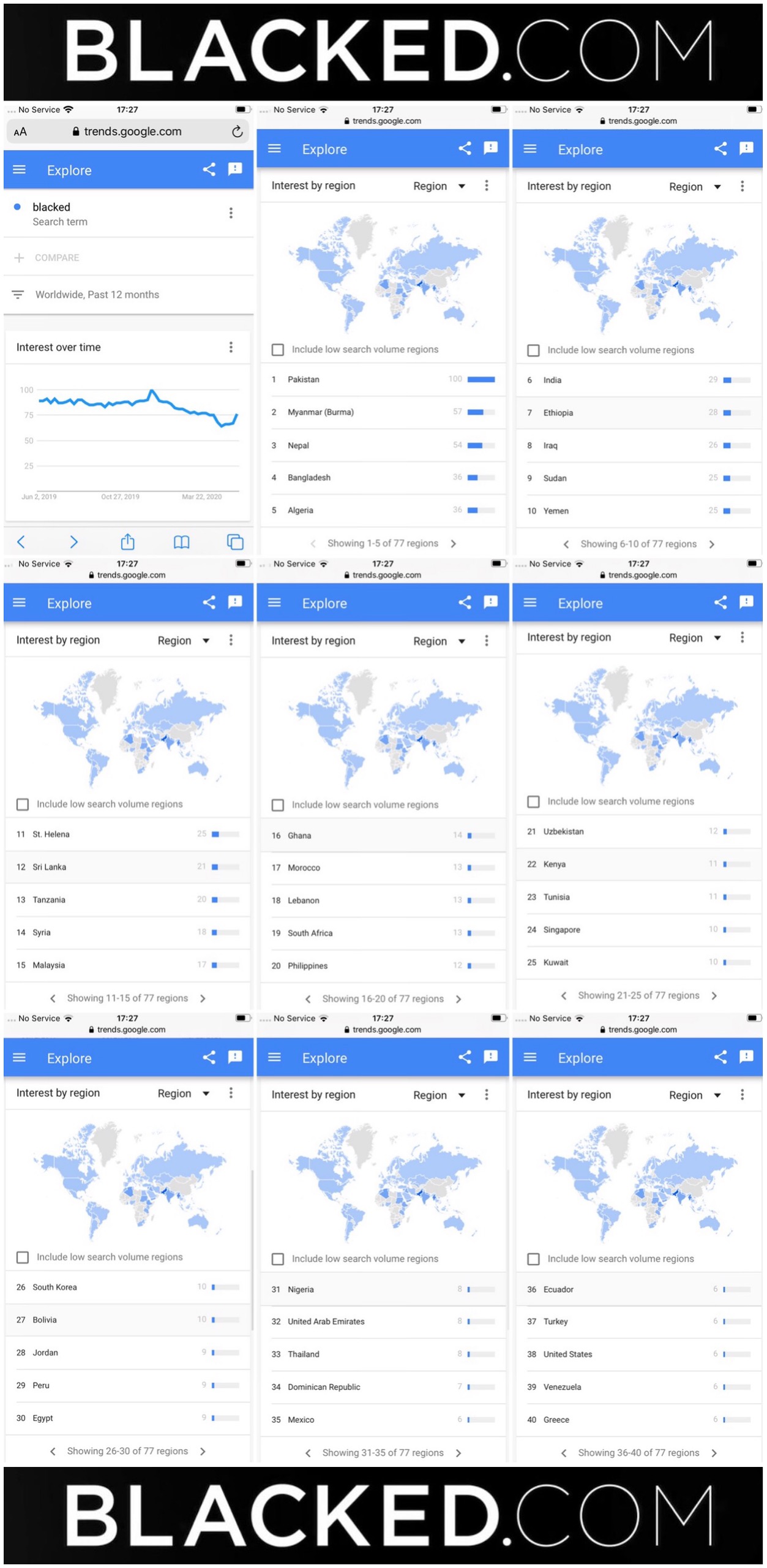This screenshot has height=1568, width=767.
Task: Check low search volume box above Pakistan list
Action: 277,350
